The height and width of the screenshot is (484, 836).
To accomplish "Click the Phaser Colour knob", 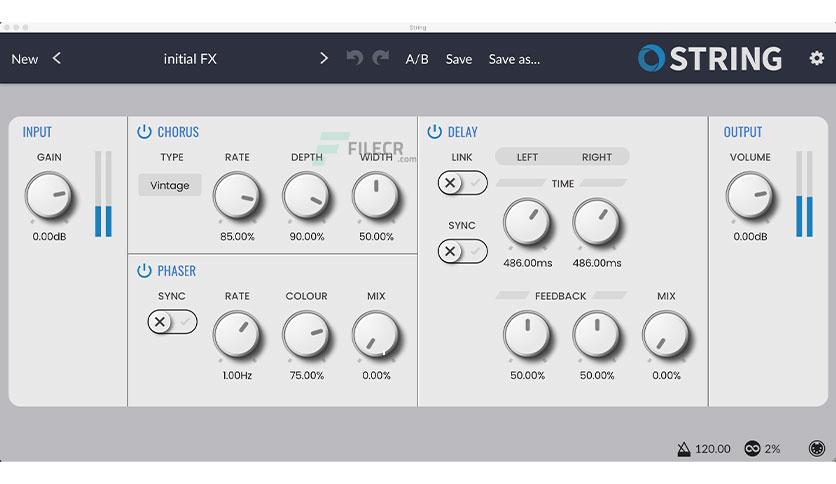I will 306,335.
